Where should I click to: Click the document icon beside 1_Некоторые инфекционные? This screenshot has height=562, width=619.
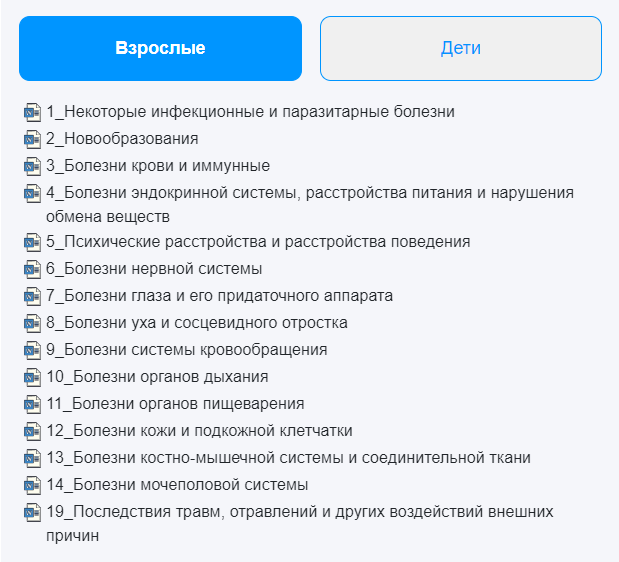coord(33,112)
